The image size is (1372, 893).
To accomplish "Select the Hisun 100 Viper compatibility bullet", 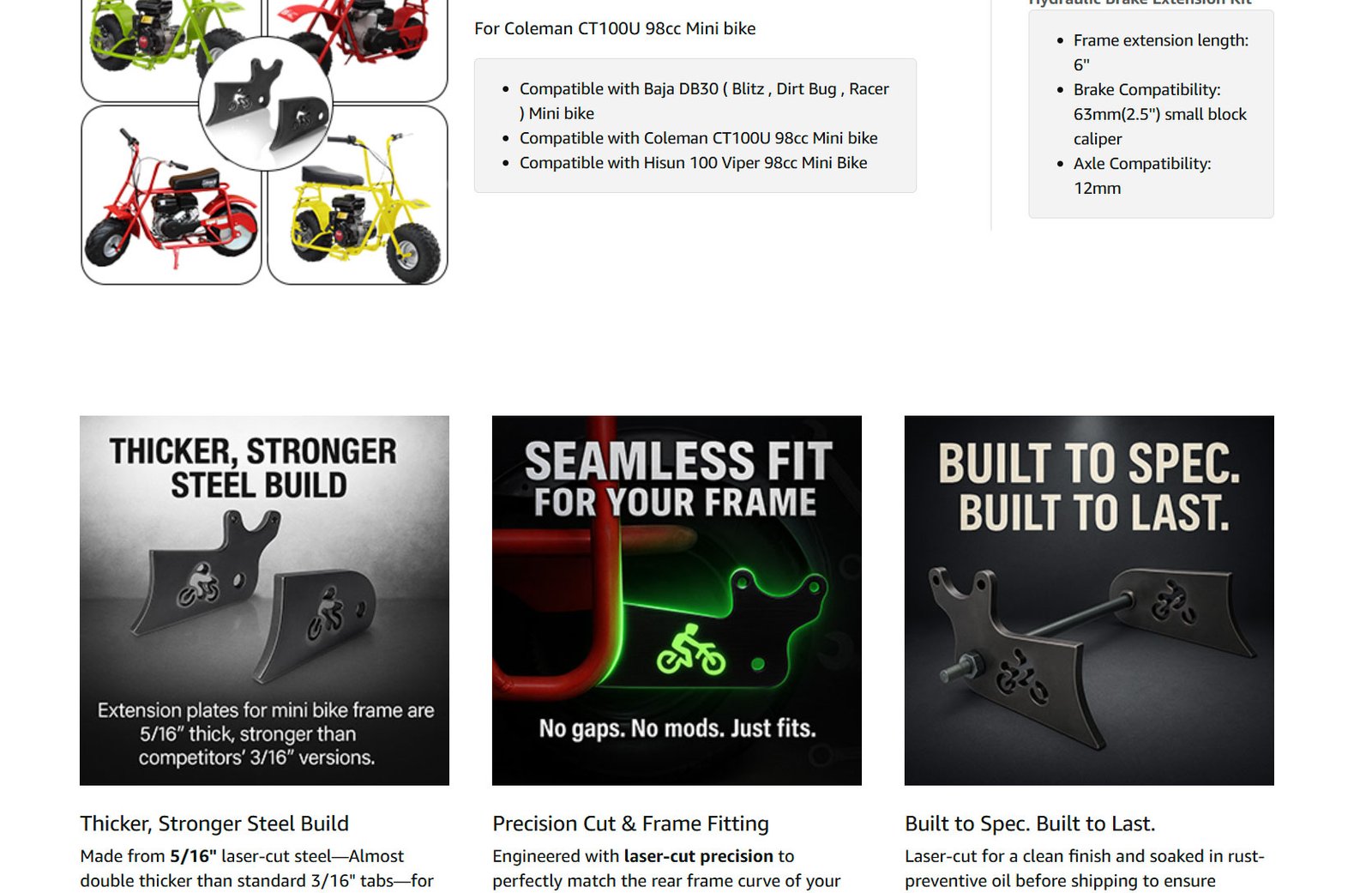I will (x=693, y=163).
